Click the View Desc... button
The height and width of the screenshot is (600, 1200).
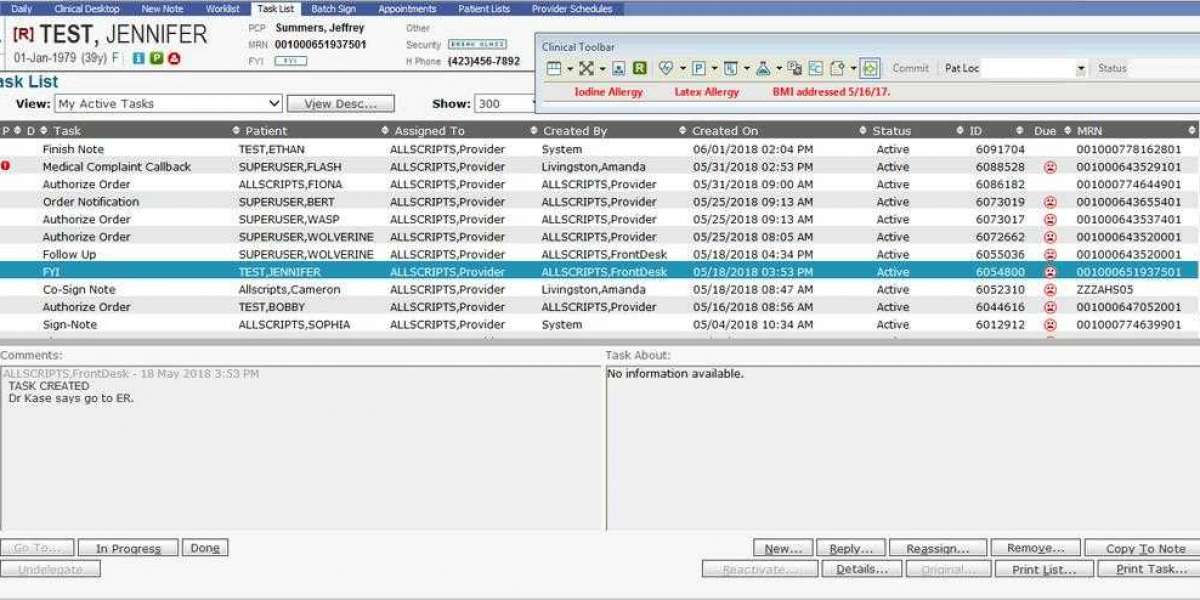coord(340,103)
